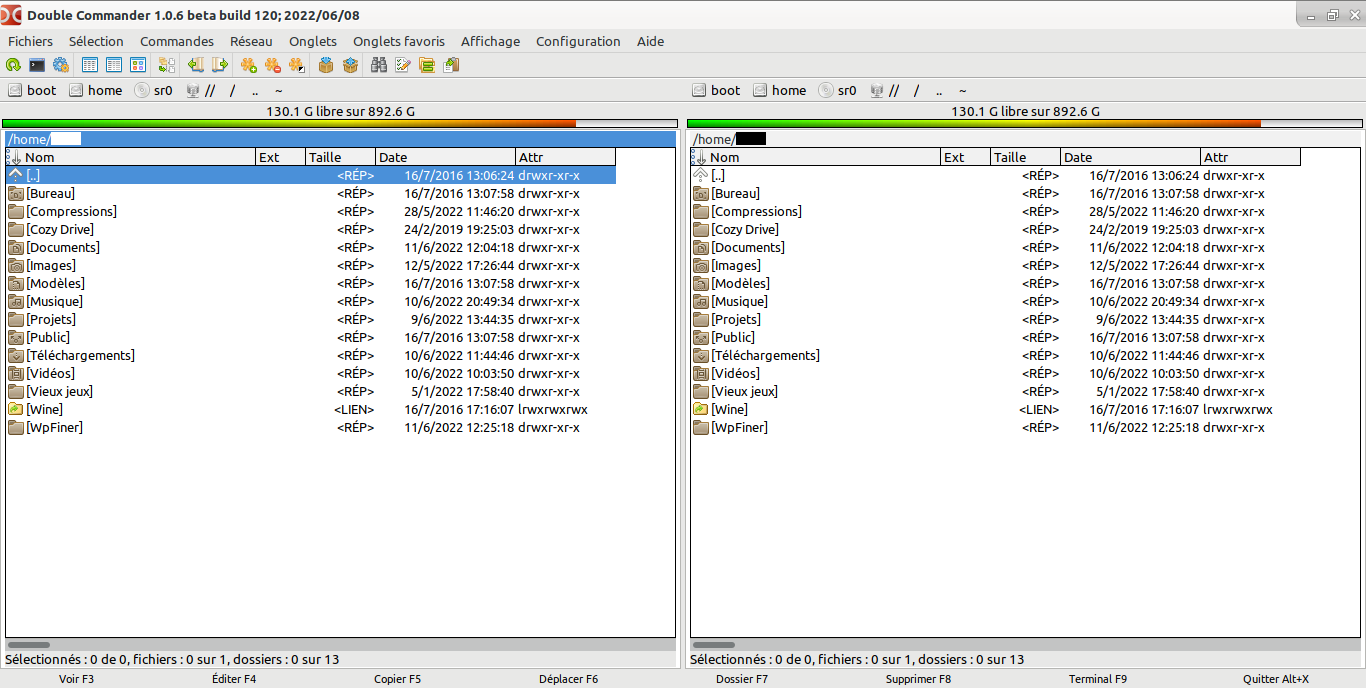
Task: Click Dossier F7 button
Action: pos(742,679)
